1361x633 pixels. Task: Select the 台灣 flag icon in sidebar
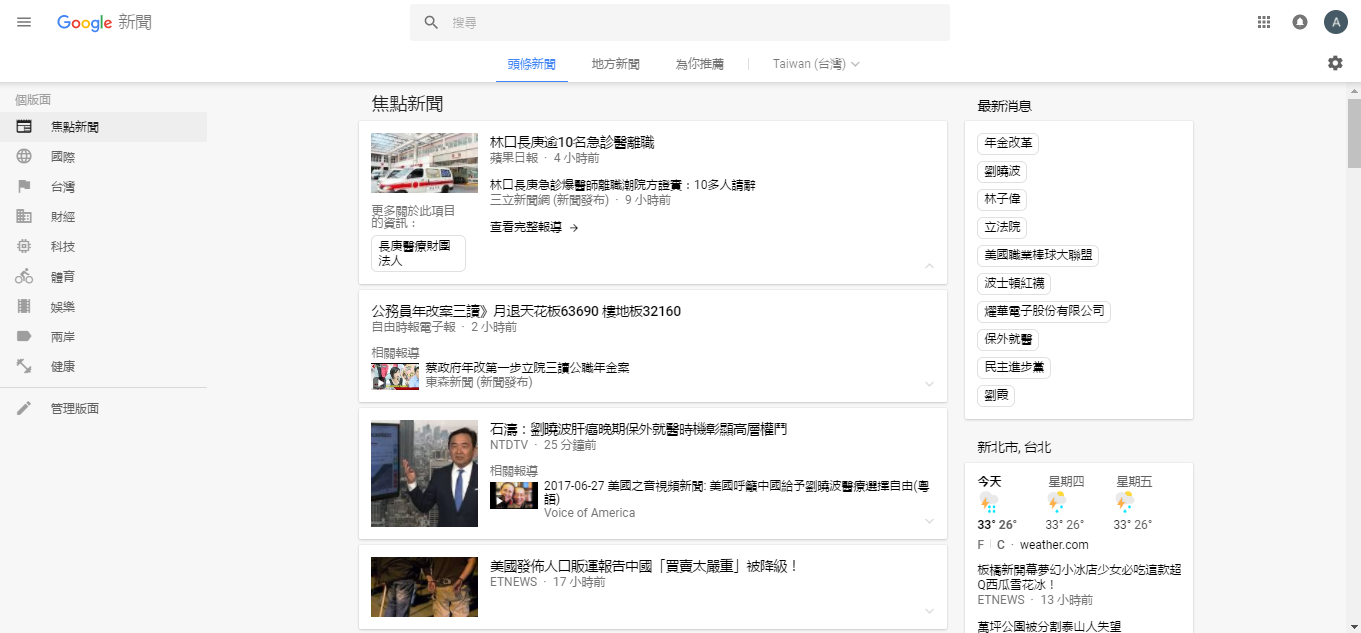pyautogui.click(x=24, y=187)
